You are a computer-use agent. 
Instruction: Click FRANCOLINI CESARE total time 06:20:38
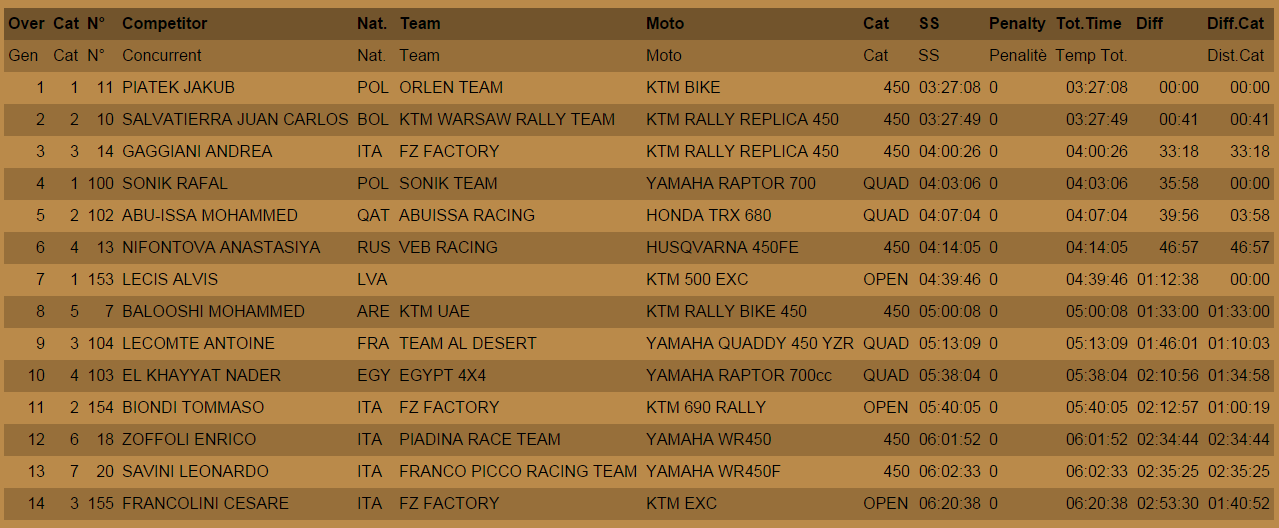[x=1096, y=503]
